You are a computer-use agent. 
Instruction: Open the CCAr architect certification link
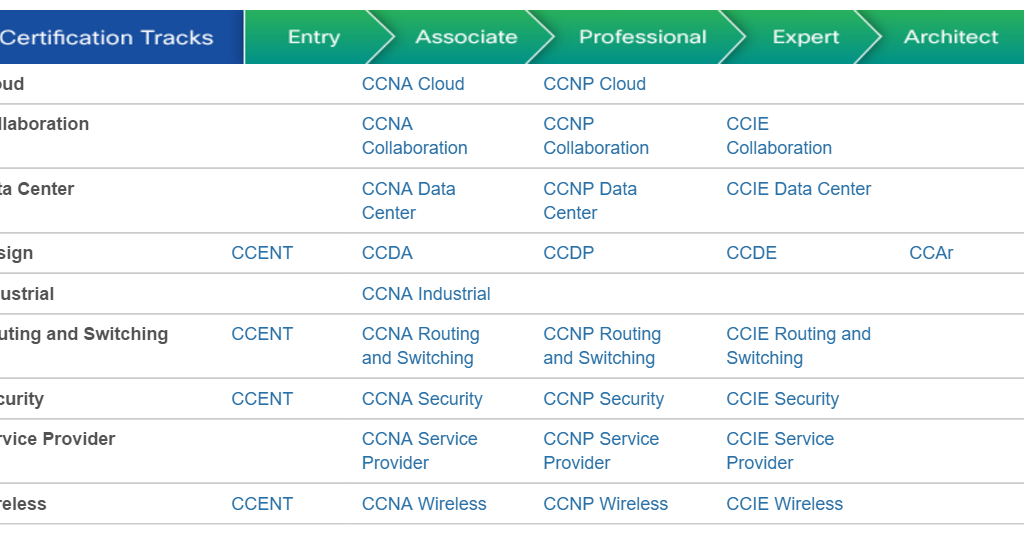tap(931, 253)
